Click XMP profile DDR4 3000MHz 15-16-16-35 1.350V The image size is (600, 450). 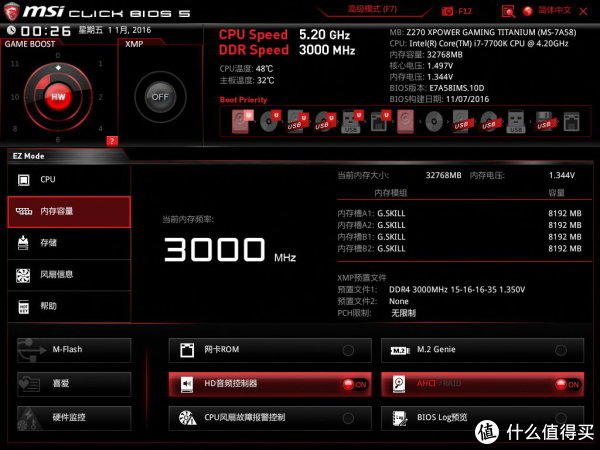457,290
